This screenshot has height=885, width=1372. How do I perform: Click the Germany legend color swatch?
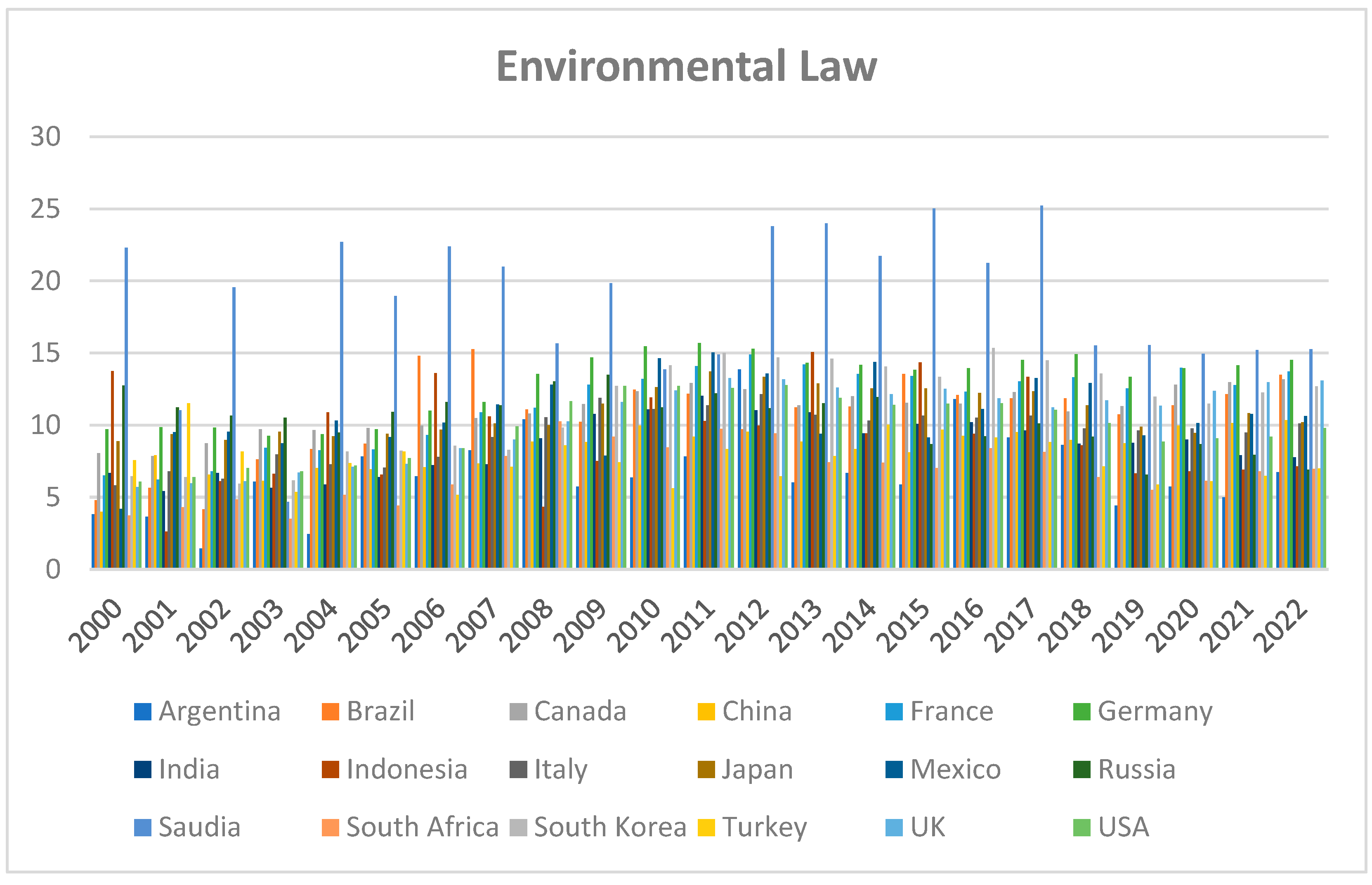coord(1082,711)
